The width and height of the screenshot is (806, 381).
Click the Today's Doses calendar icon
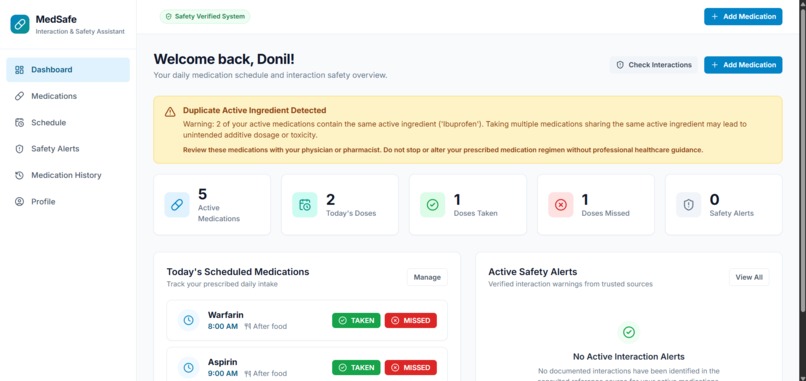pos(305,205)
